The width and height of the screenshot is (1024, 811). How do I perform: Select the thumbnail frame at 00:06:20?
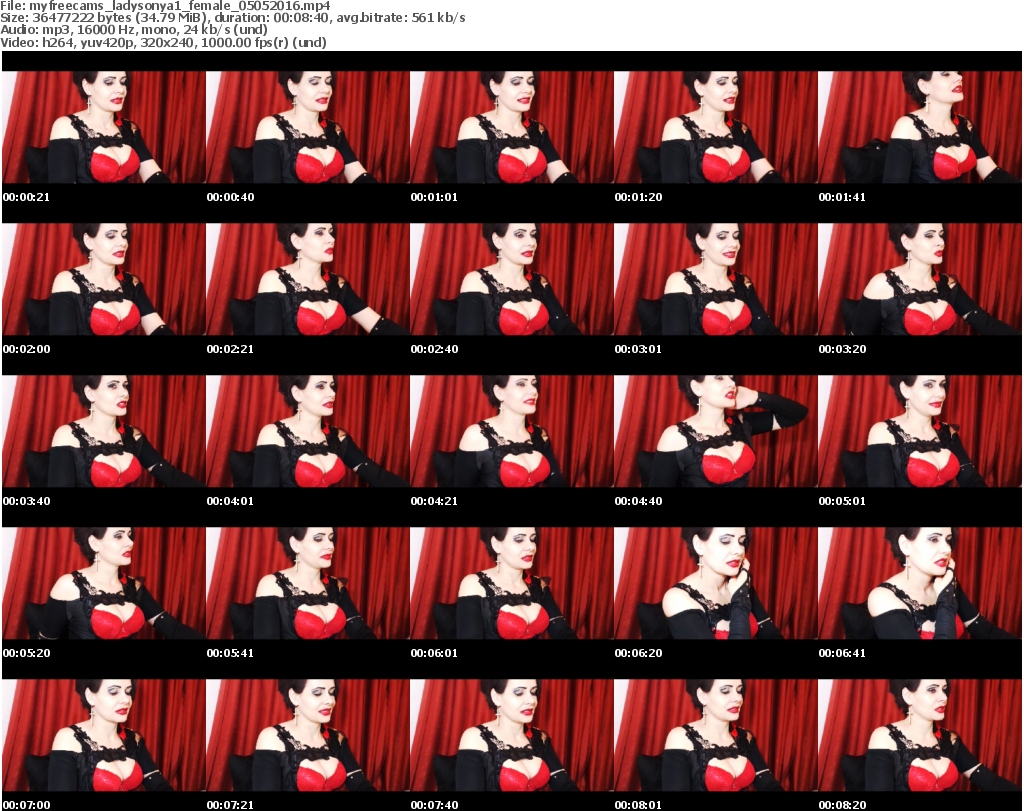(x=716, y=584)
